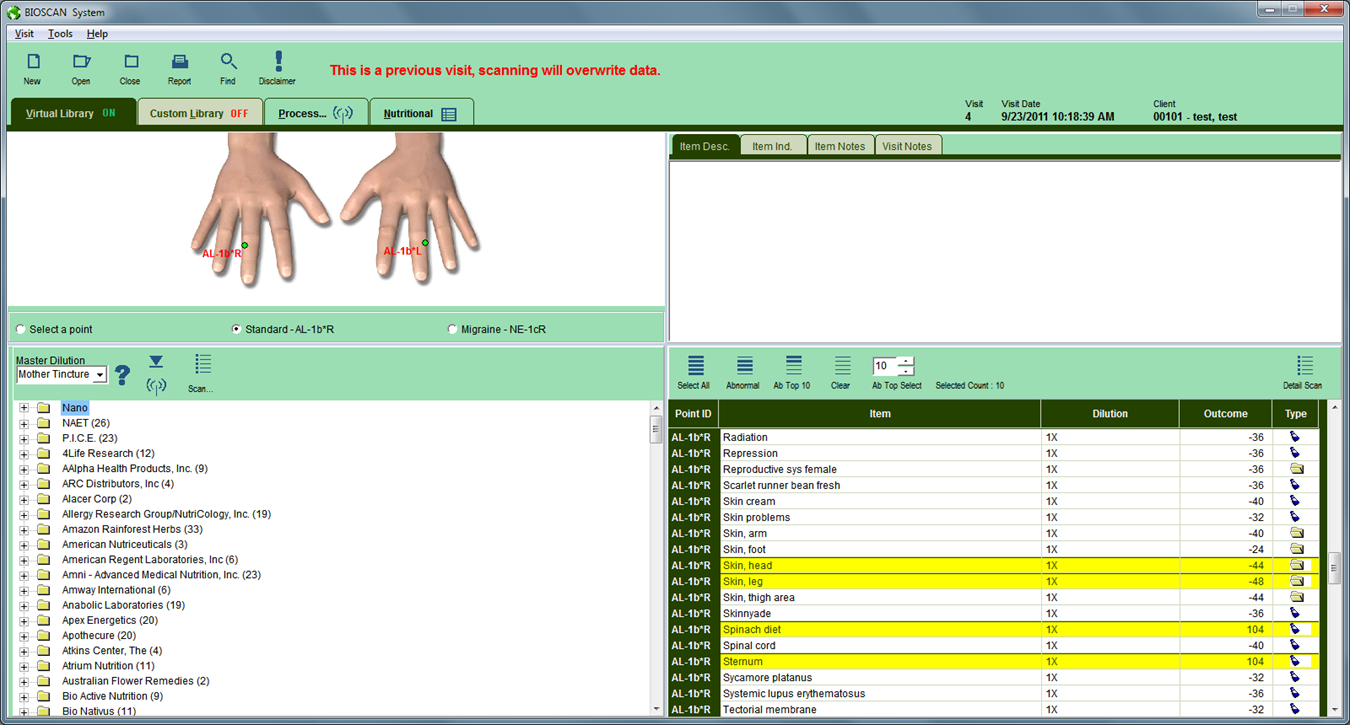This screenshot has width=1350, height=725.
Task: Expand the Amazon Rainforest Herbs folder
Action: tap(24, 529)
